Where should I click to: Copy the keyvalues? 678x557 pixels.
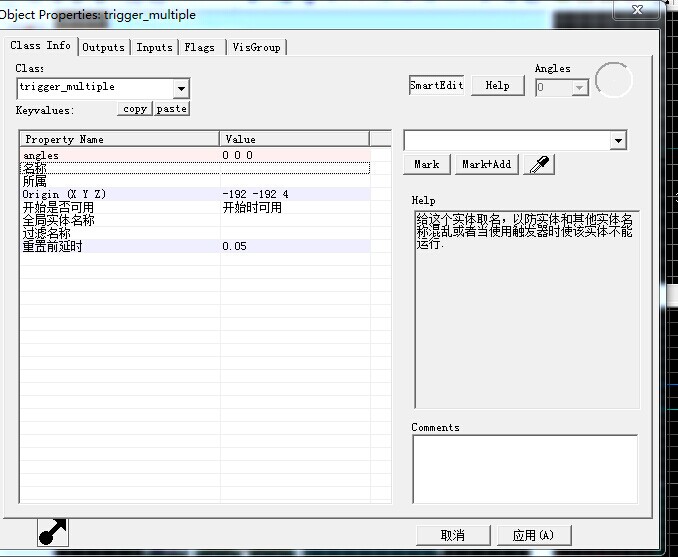135,109
